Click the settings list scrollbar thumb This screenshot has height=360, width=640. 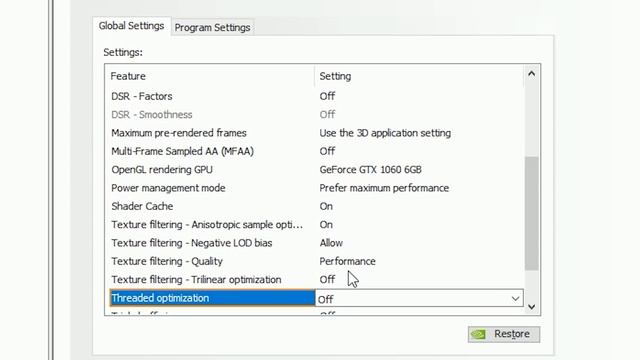point(531,213)
